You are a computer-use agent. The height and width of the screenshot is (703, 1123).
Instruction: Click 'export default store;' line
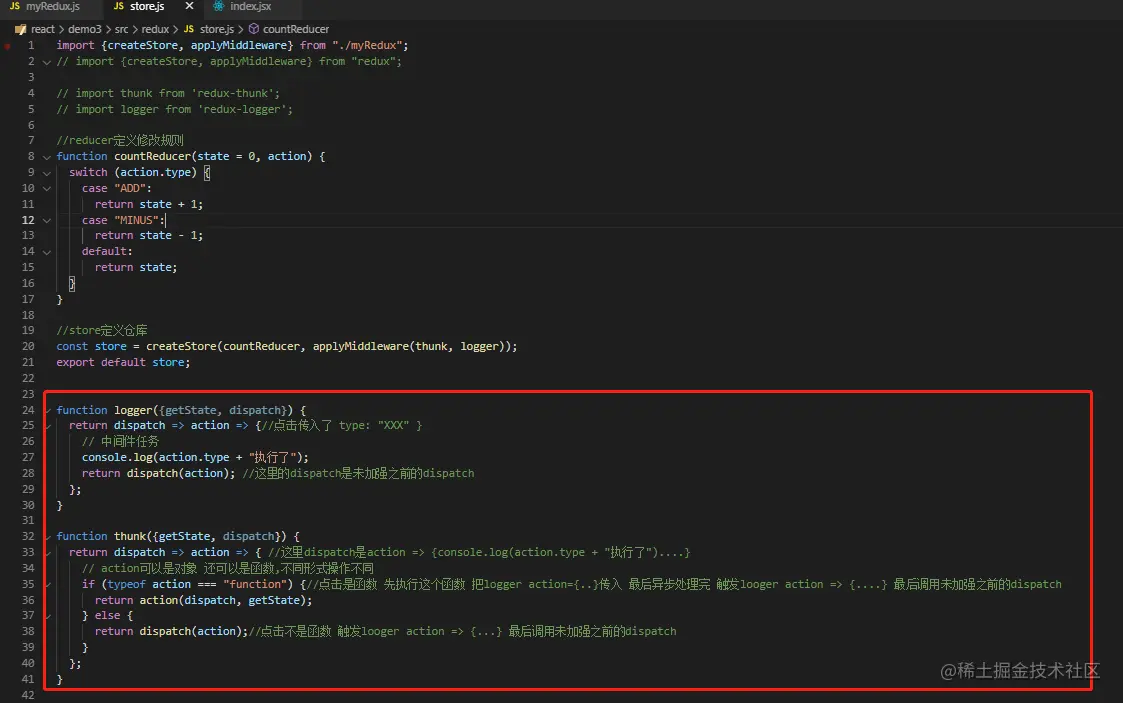coord(123,362)
